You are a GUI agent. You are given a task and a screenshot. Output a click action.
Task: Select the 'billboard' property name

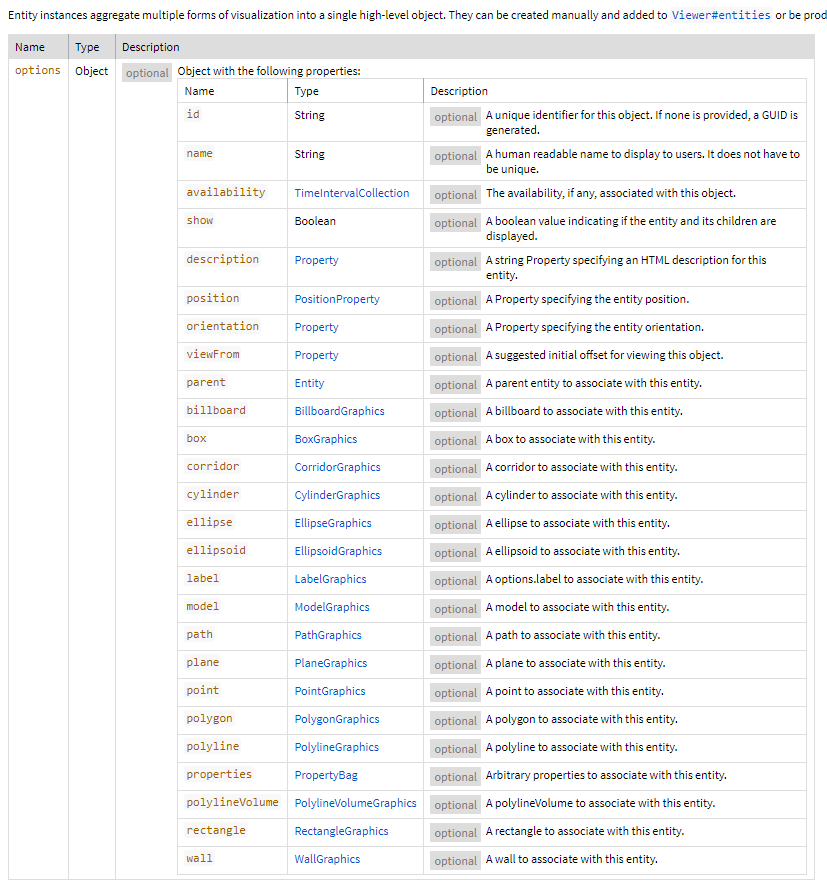[216, 410]
